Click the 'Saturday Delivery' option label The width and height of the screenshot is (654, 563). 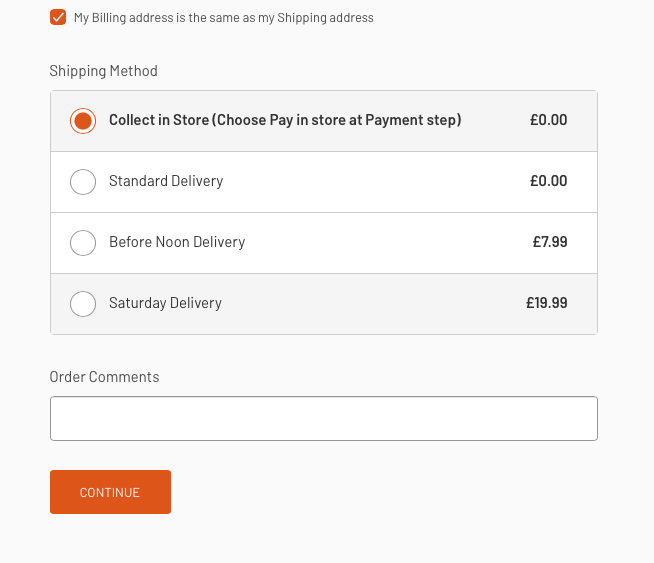[x=165, y=303]
